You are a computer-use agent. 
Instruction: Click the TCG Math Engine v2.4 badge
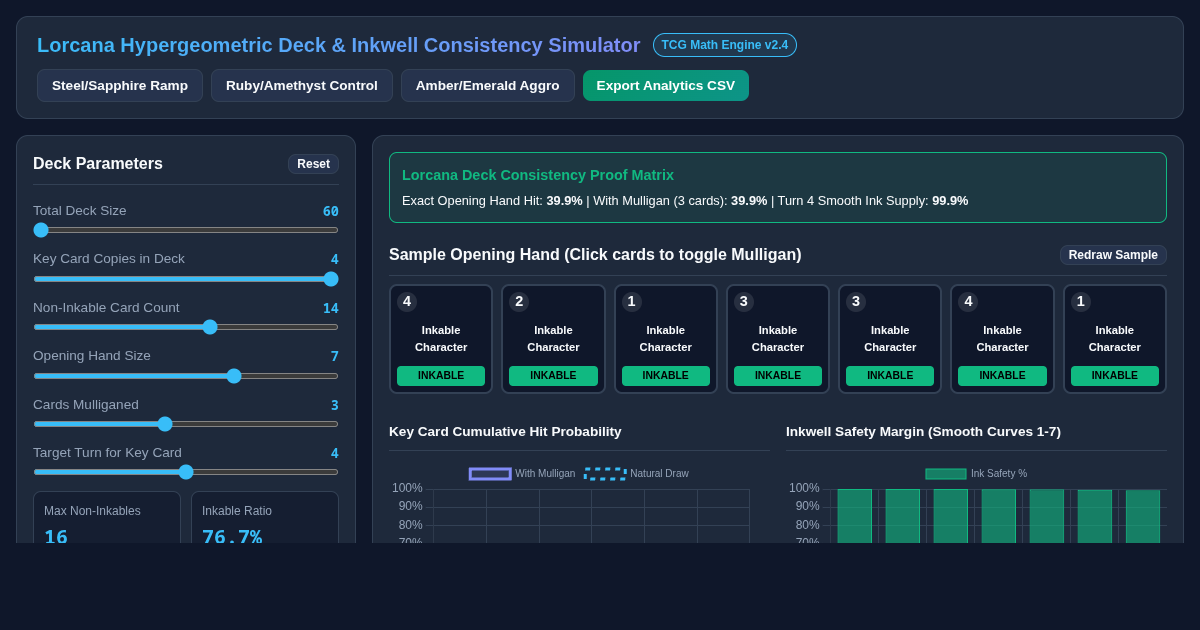coord(725,45)
